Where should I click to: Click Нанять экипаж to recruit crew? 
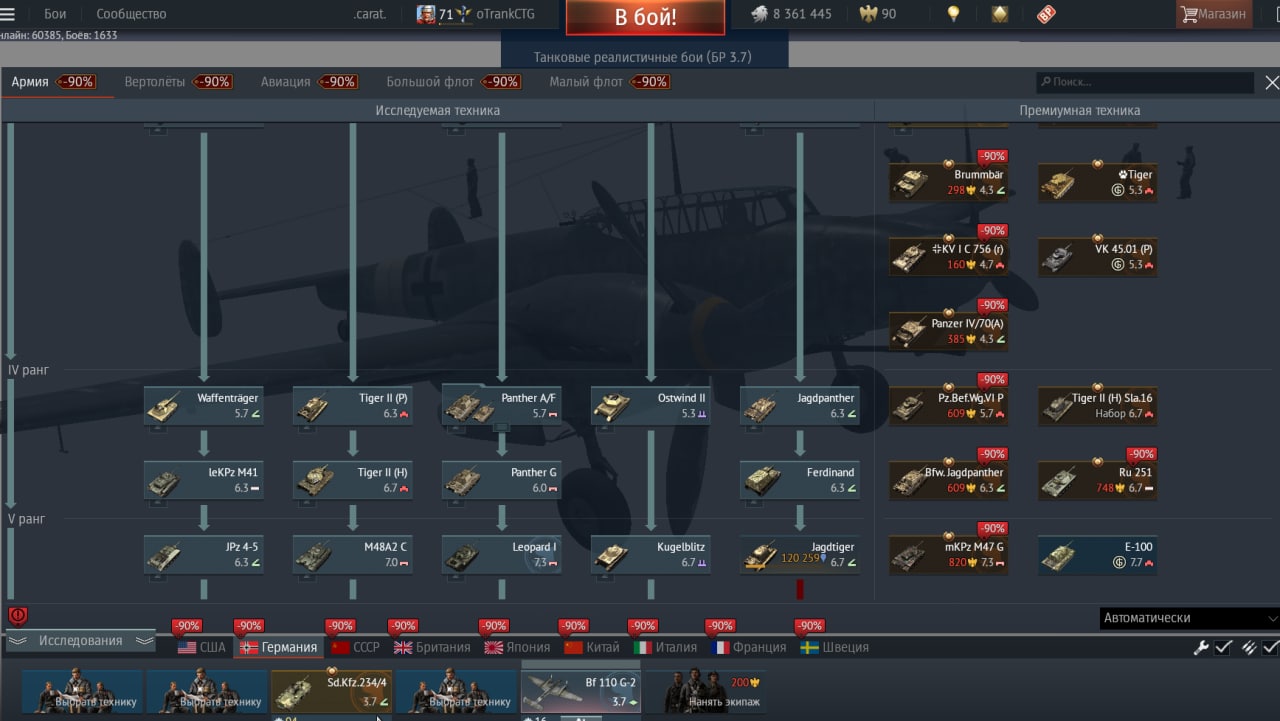[704, 693]
